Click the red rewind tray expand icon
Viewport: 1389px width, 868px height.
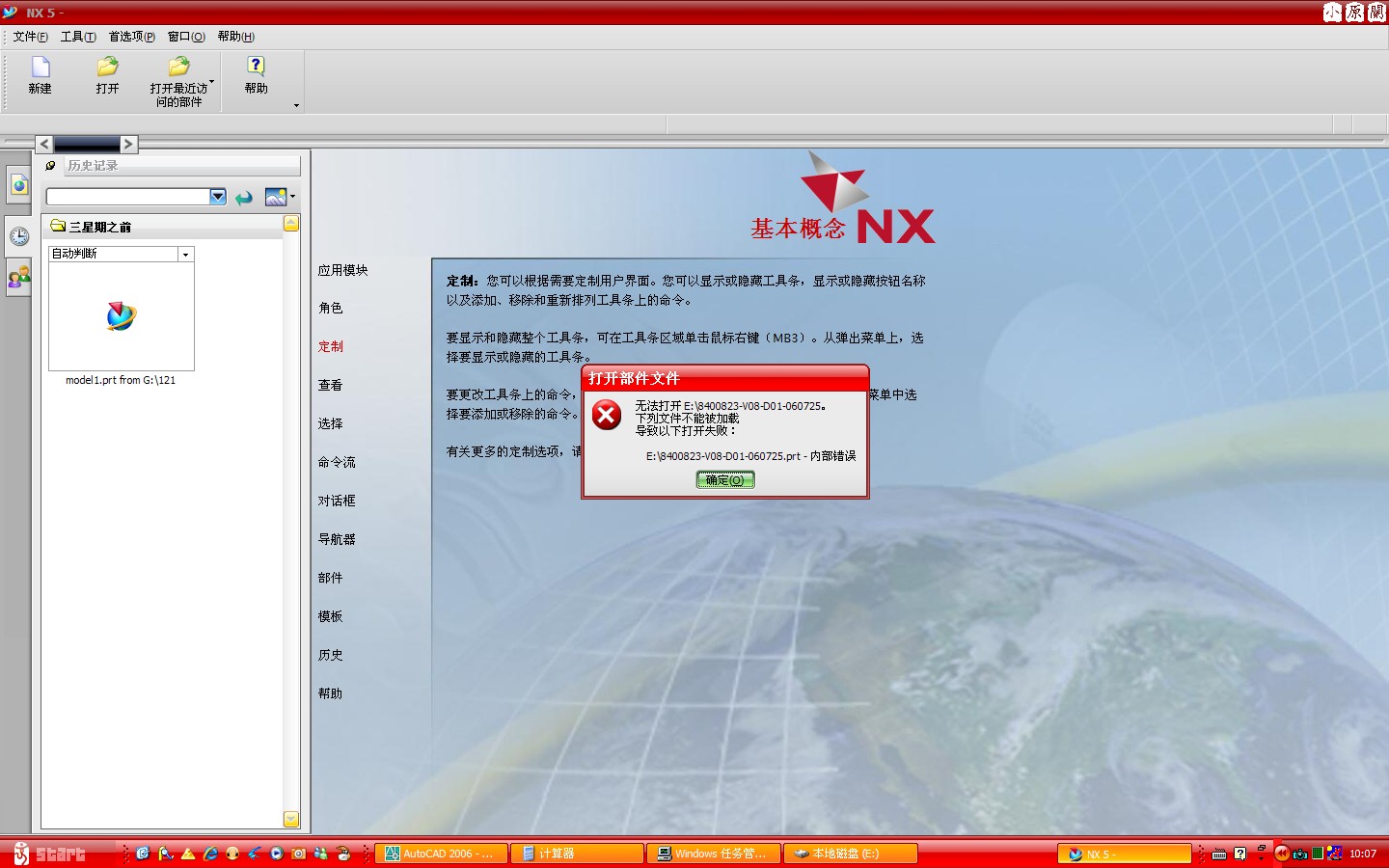coord(1282,853)
